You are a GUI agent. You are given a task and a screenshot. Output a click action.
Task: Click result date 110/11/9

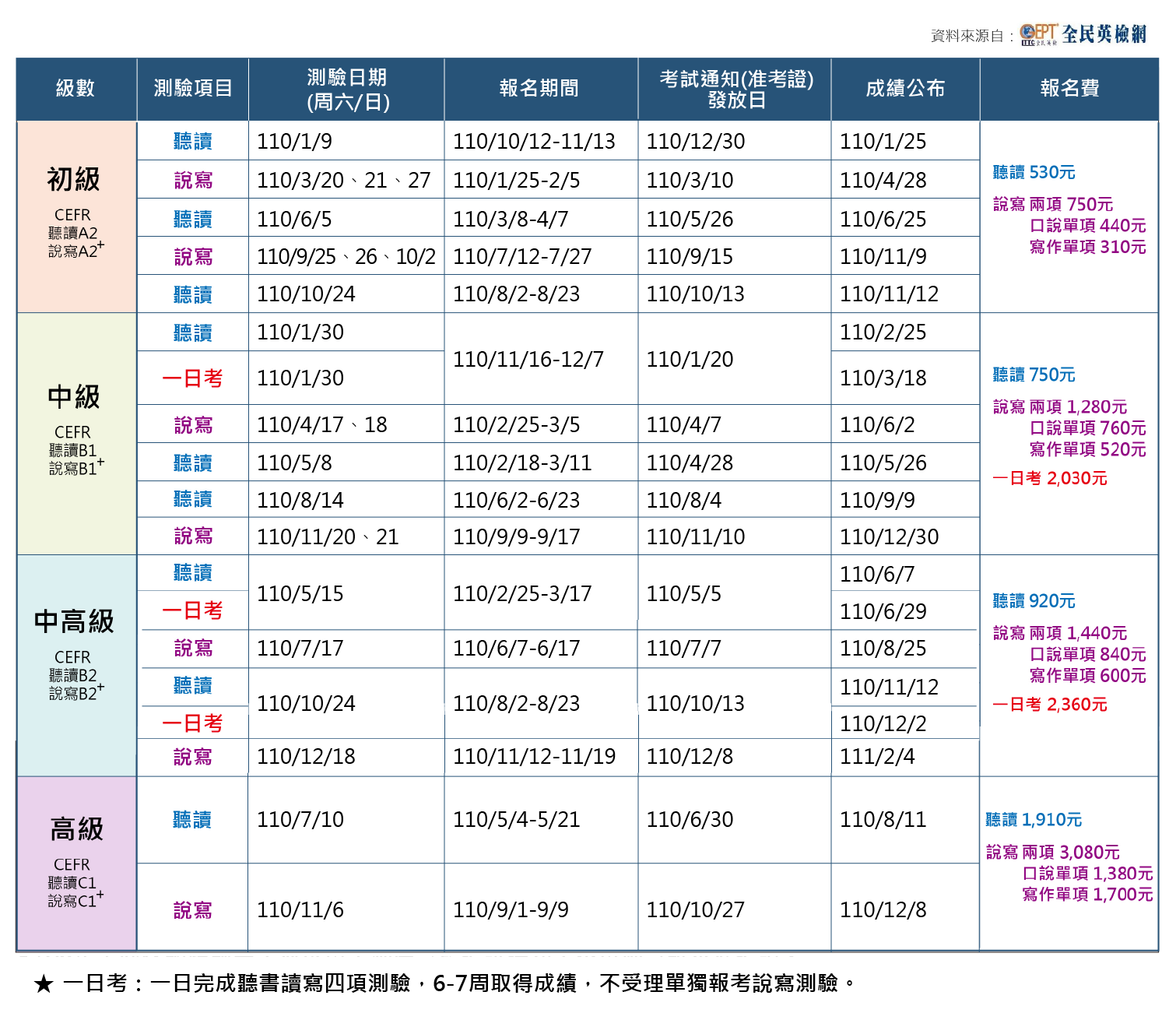[x=883, y=257]
